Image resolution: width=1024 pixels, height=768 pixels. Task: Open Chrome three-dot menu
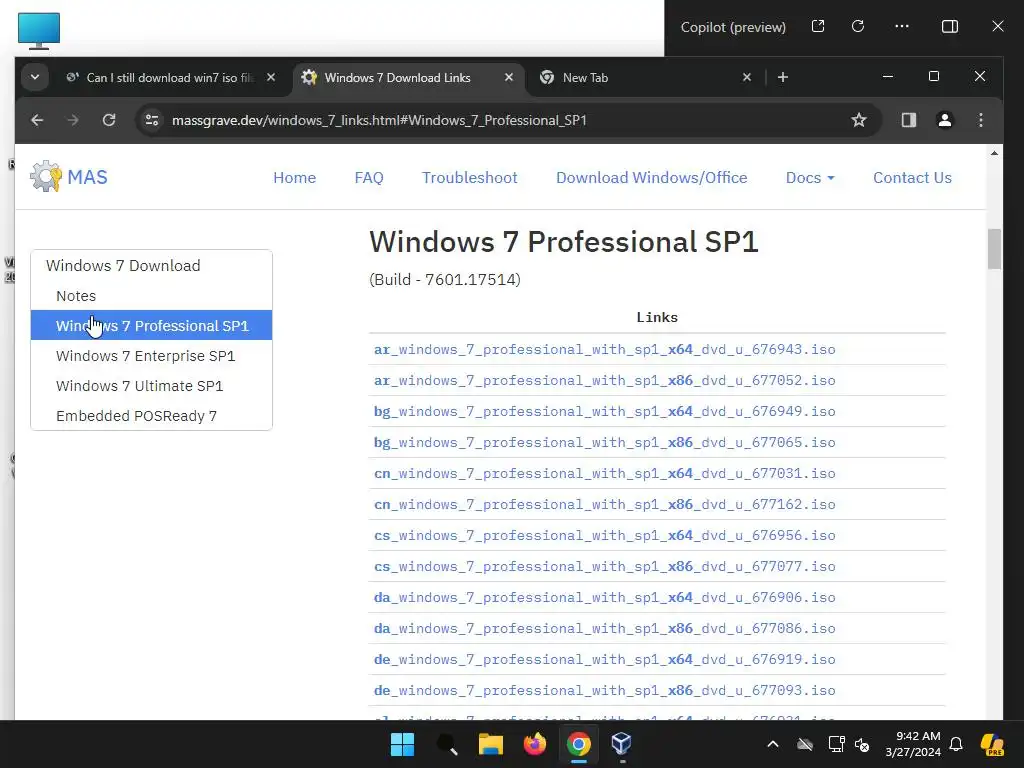click(x=980, y=120)
